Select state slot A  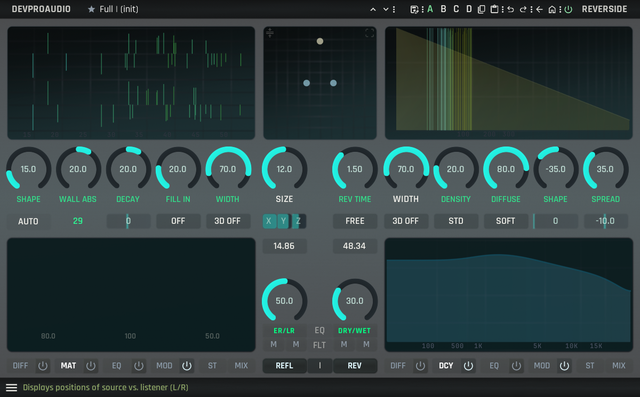(430, 9)
